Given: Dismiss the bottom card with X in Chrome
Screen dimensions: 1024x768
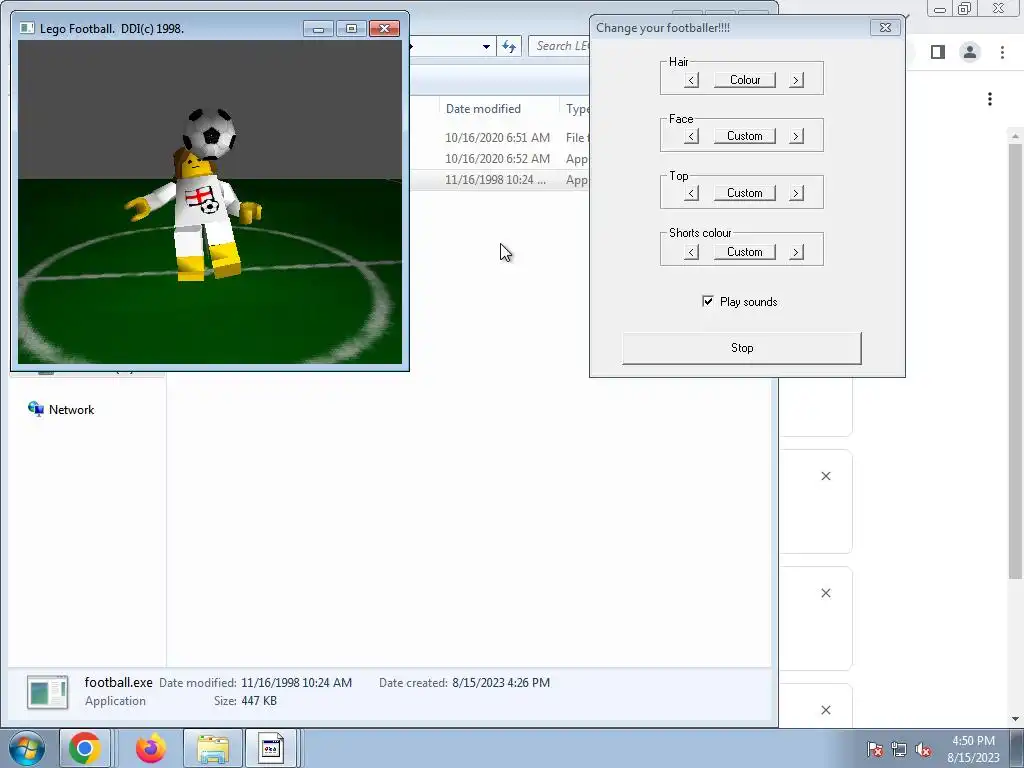Looking at the screenshot, I should (x=826, y=710).
